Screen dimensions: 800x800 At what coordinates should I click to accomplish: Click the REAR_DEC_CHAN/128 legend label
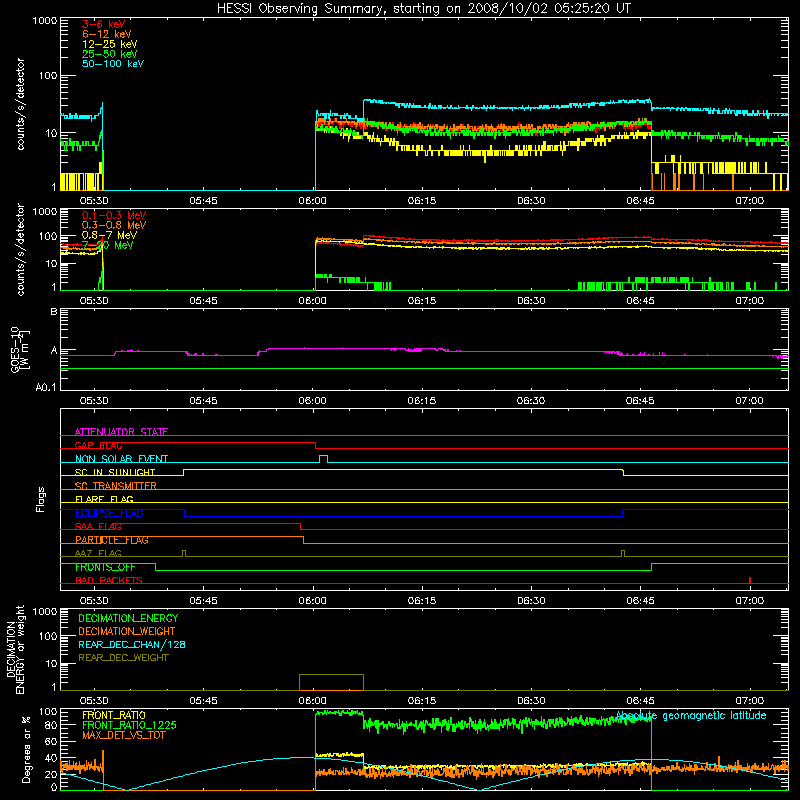tap(132, 644)
